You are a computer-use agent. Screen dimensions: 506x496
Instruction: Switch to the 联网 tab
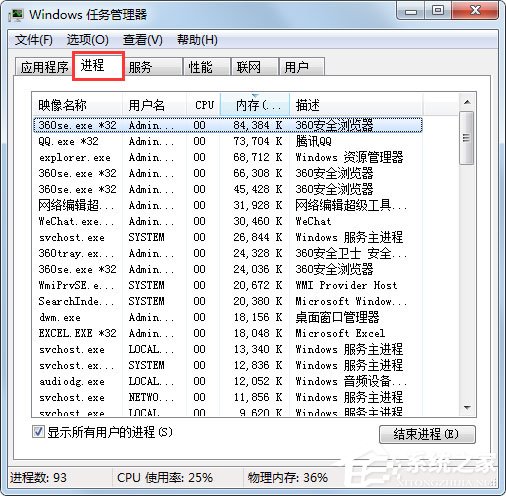click(255, 67)
